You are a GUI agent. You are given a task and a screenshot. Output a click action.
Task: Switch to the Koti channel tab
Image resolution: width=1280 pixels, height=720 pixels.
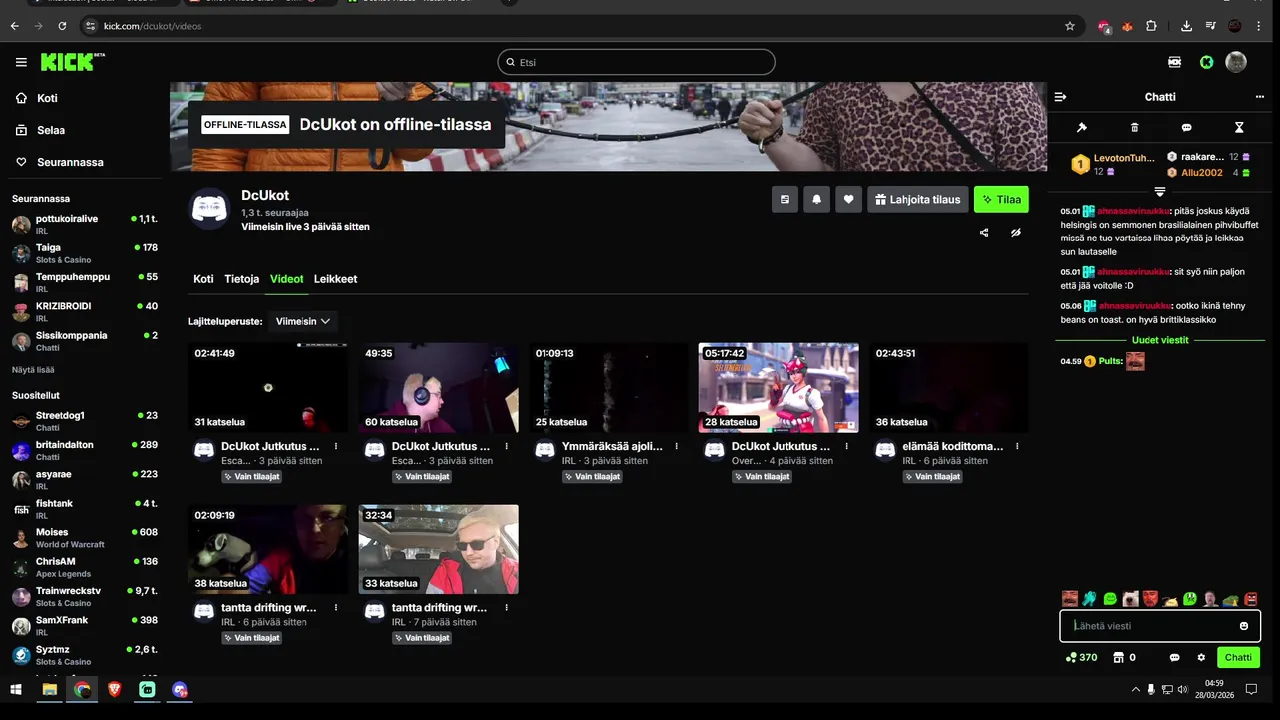click(x=203, y=279)
